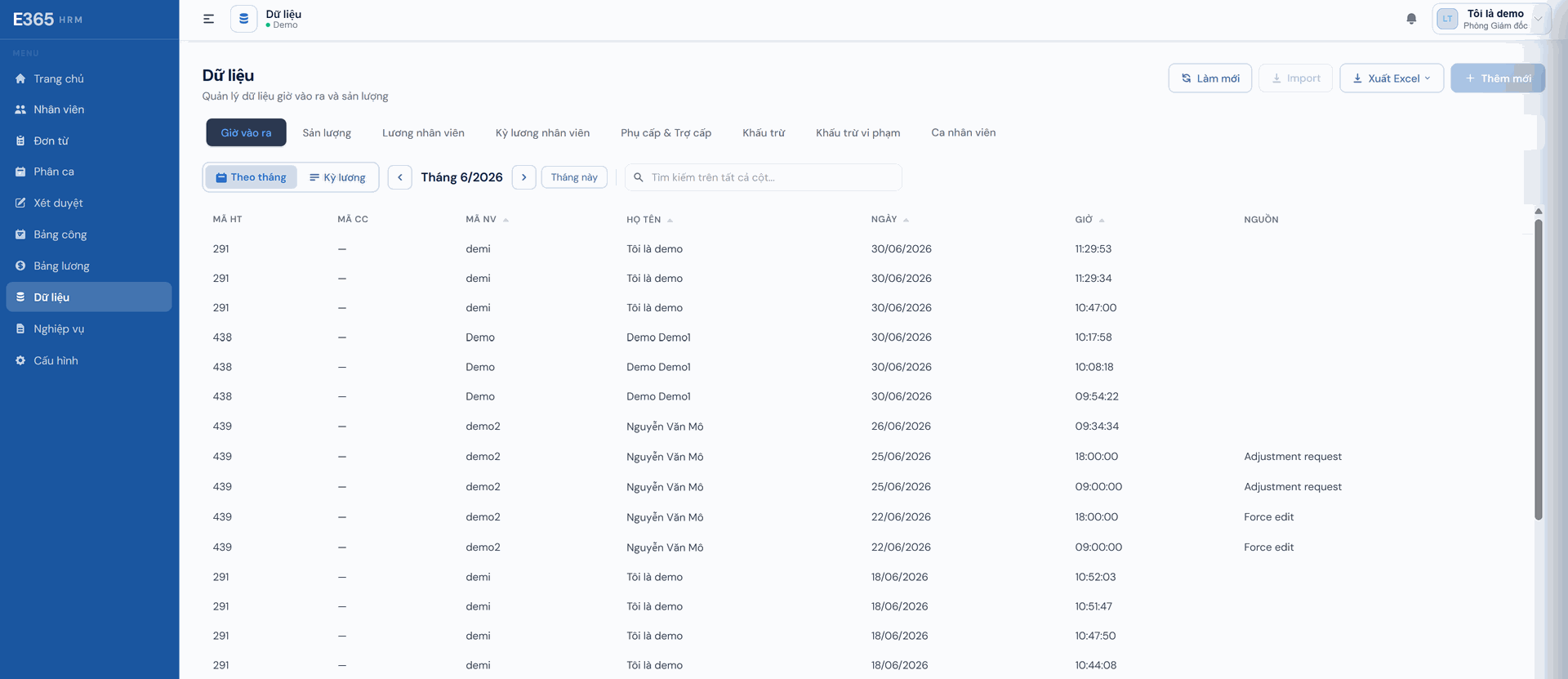The width and height of the screenshot is (1568, 679).
Task: Switch to Theo tháng view
Action: coord(251,177)
